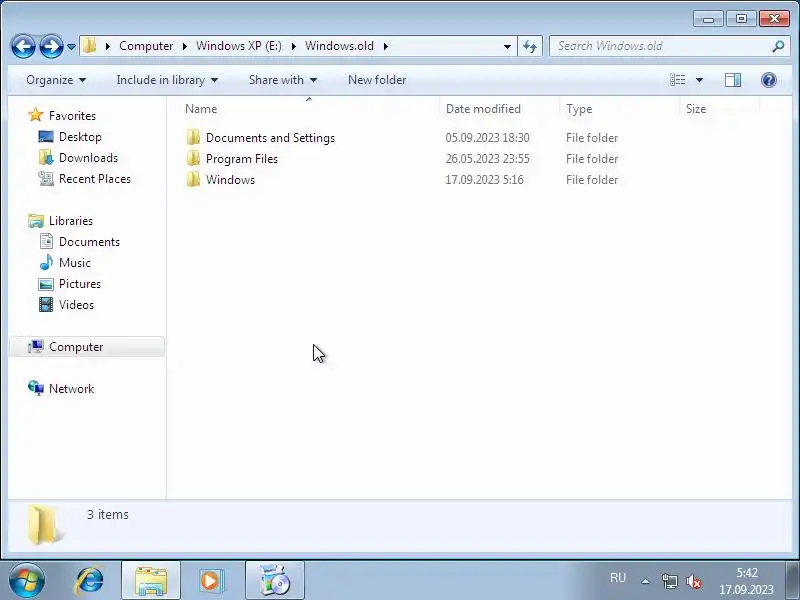Click the folder icon in address bar
800x600 pixels.
[89, 46]
